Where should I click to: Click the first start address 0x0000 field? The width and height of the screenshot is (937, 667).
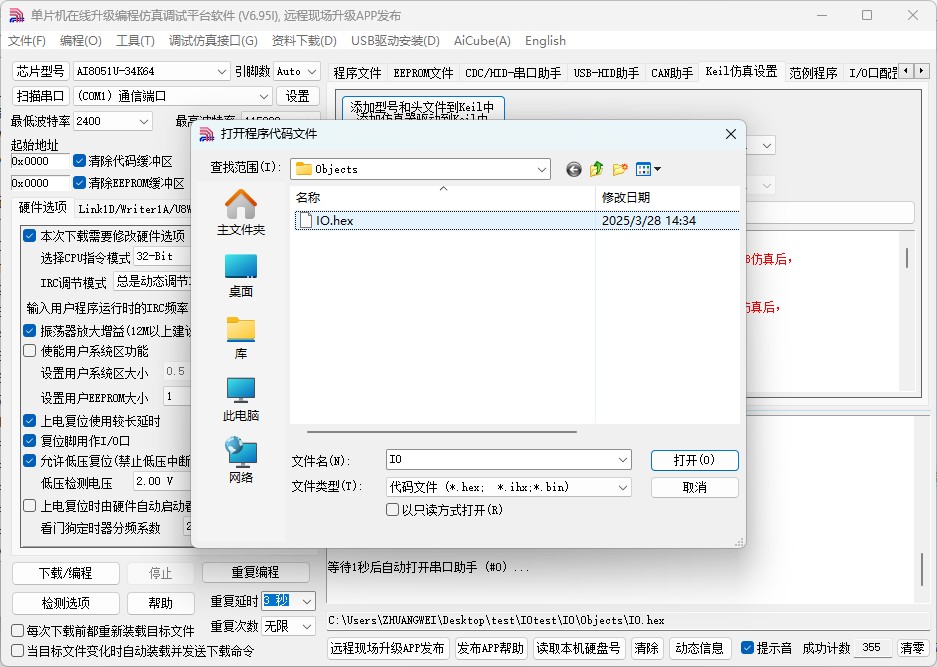click(x=40, y=161)
